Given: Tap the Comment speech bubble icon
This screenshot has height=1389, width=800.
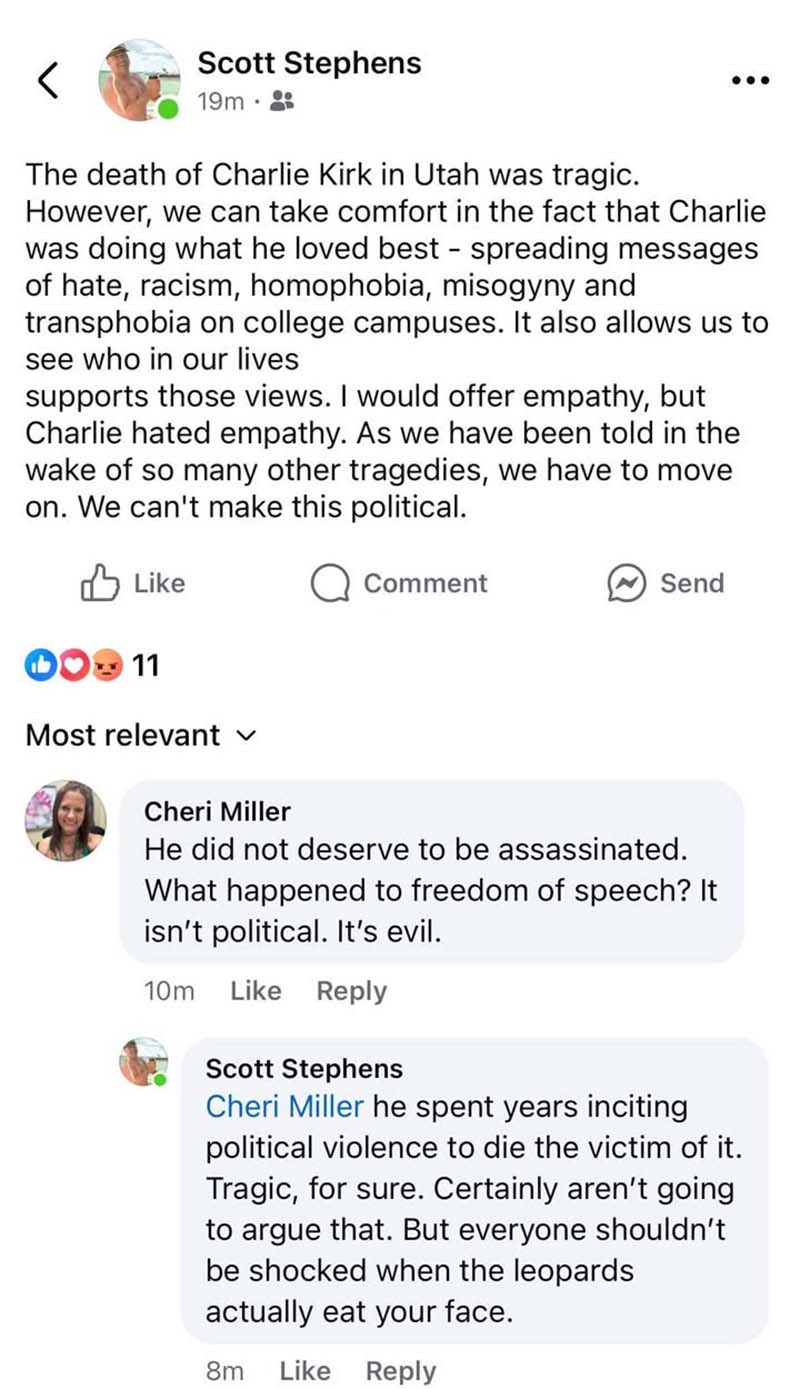Looking at the screenshot, I should (330, 584).
